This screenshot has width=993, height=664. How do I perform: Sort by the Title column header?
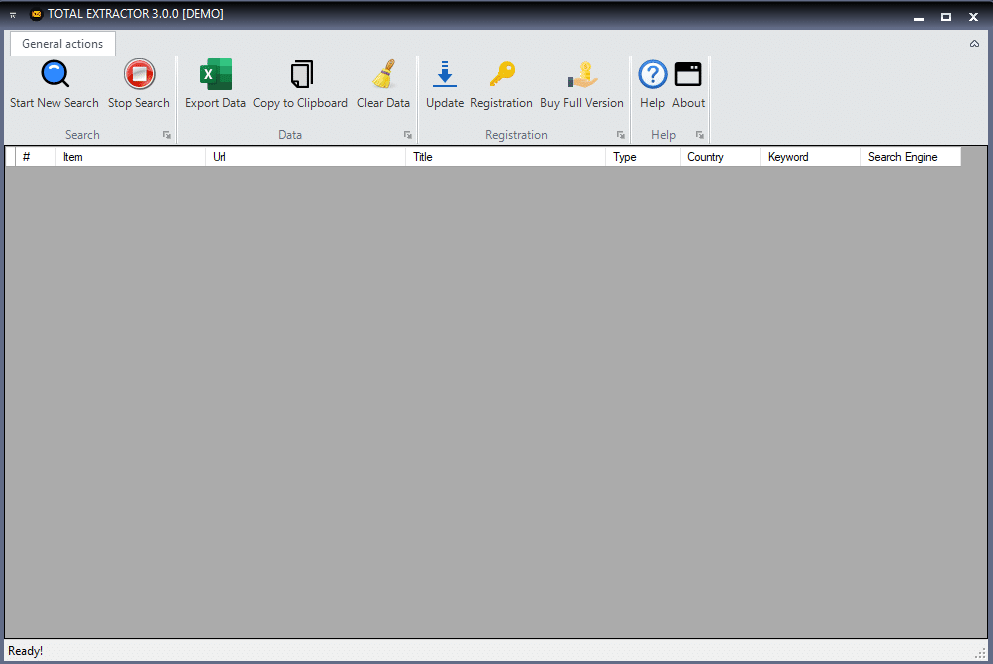click(x=505, y=157)
